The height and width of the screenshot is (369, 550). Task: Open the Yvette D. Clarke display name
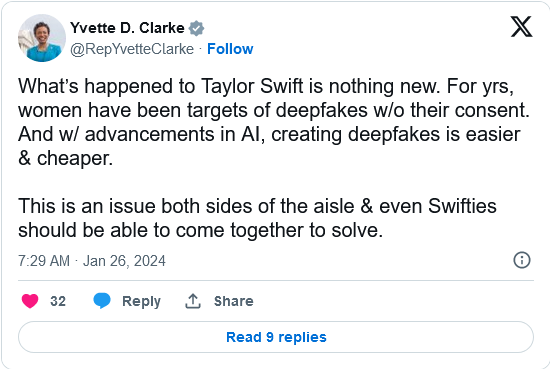tap(127, 28)
